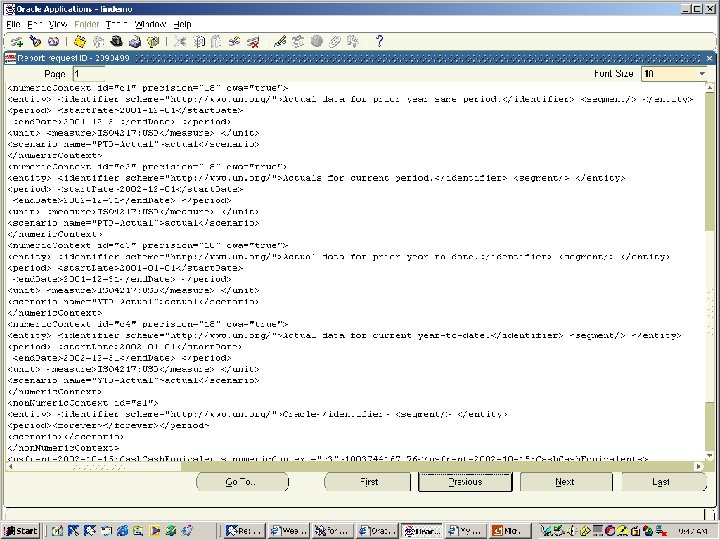
Task: Click the Close Form toolbar icon
Action: pyautogui.click(x=152, y=42)
